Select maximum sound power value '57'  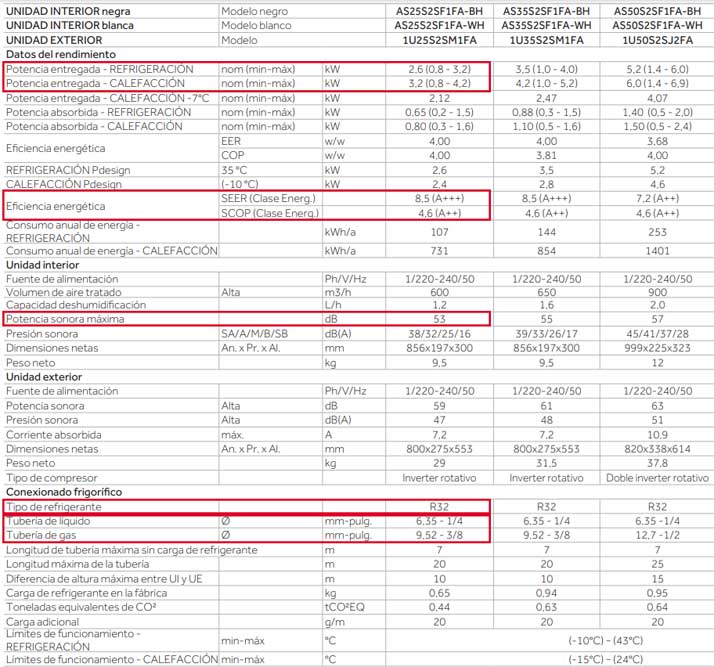click(657, 319)
